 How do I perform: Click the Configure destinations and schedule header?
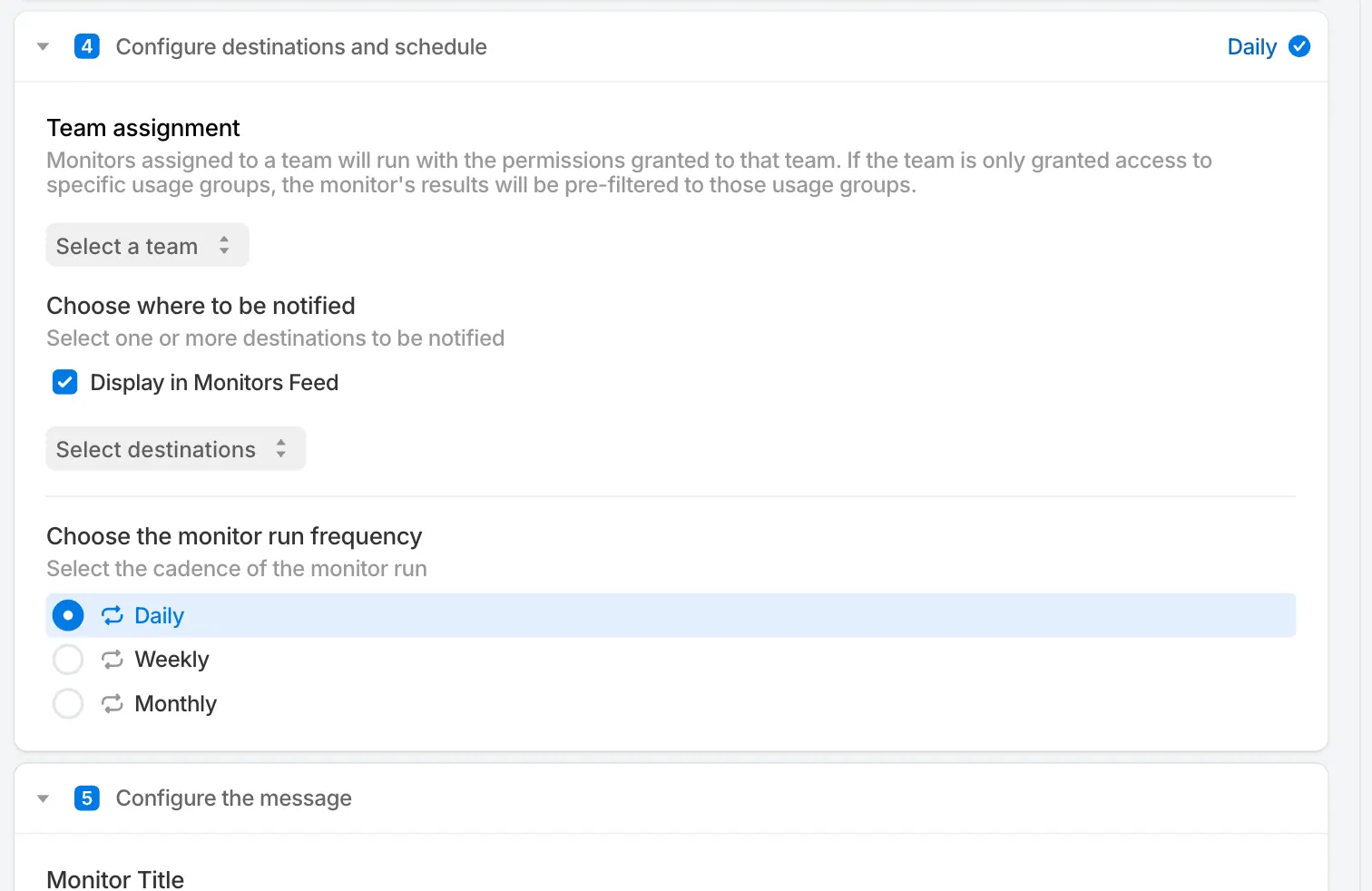point(301,47)
